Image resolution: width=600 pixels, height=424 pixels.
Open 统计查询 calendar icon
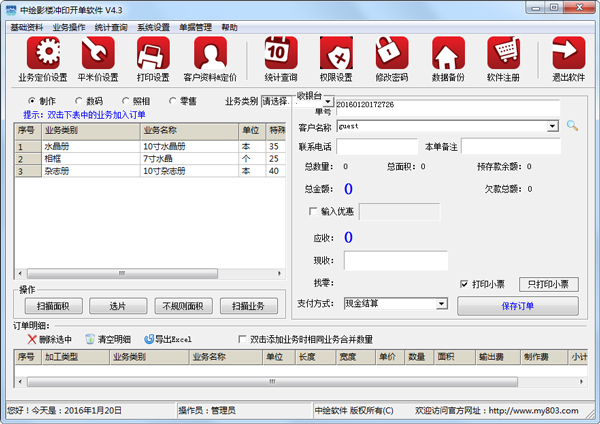pyautogui.click(x=281, y=53)
